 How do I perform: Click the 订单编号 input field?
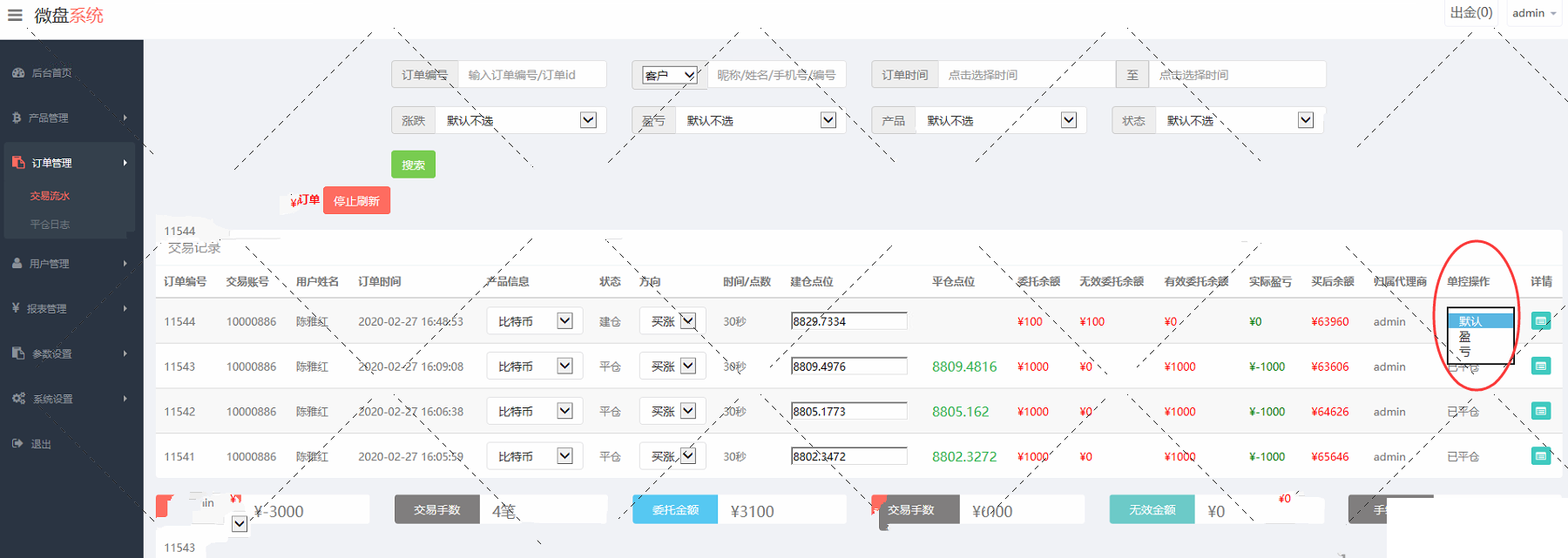pos(531,75)
